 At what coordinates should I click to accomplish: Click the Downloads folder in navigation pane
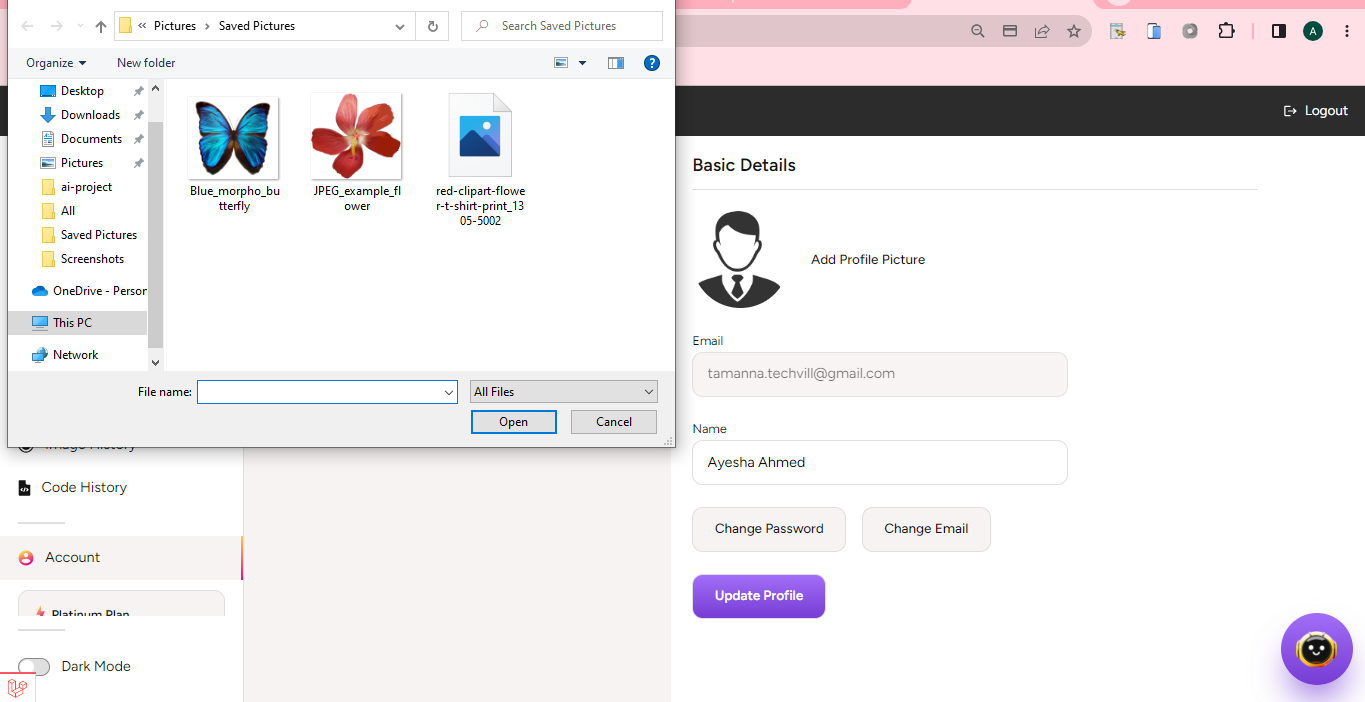[90, 115]
